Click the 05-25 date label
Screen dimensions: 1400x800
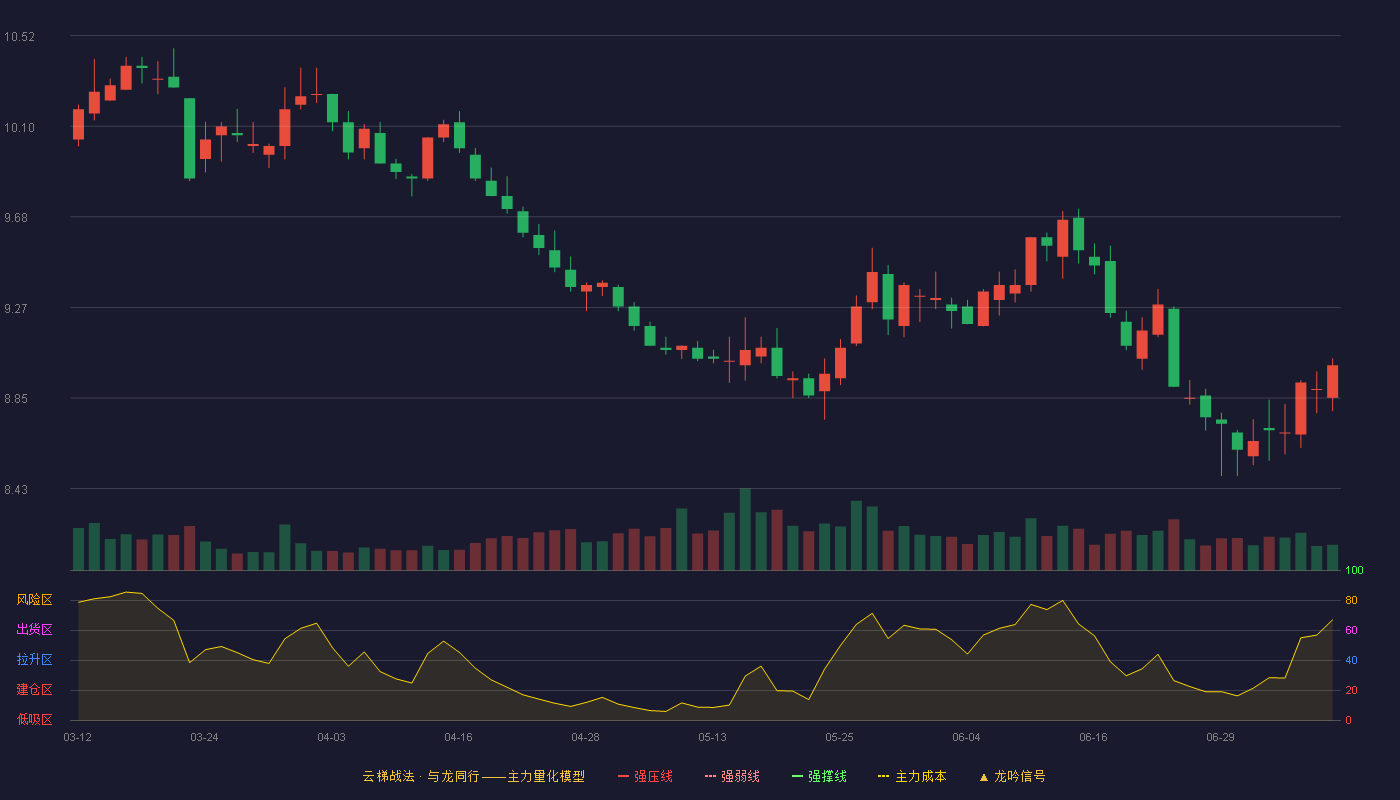click(839, 737)
